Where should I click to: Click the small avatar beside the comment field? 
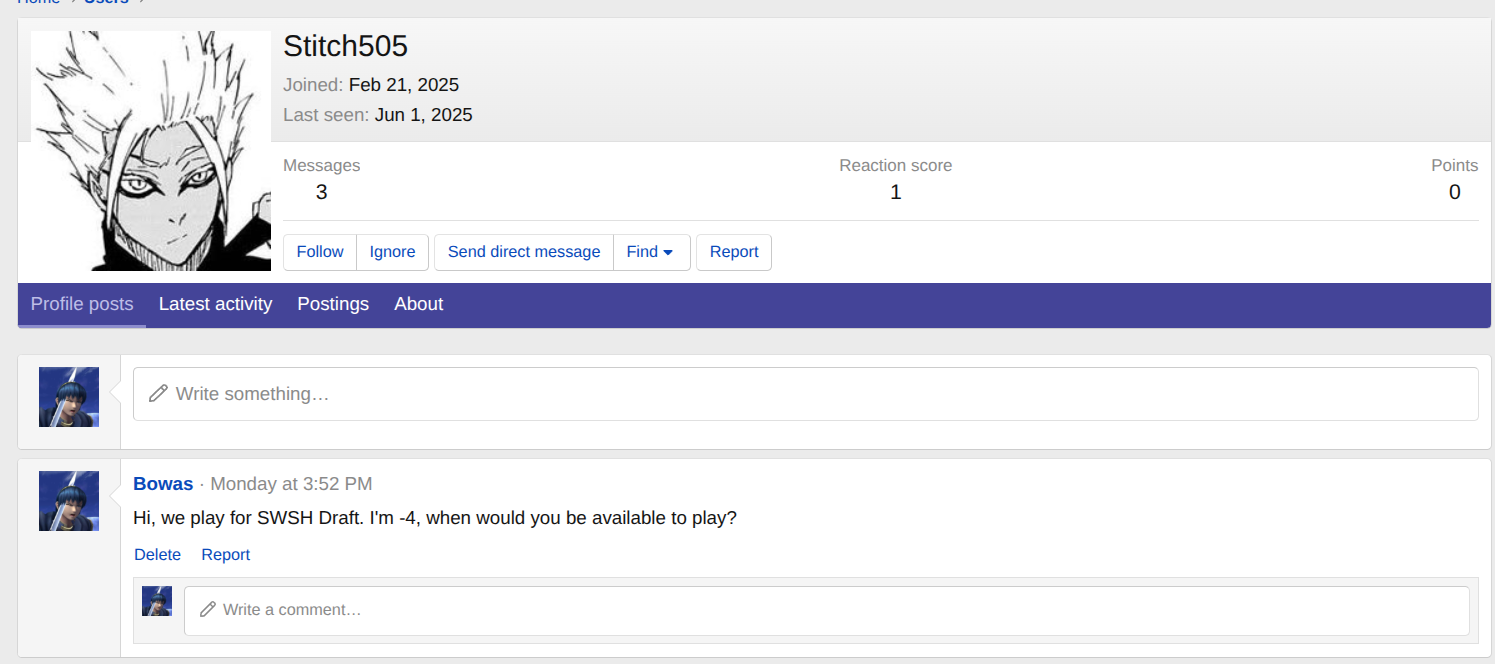[x=157, y=601]
